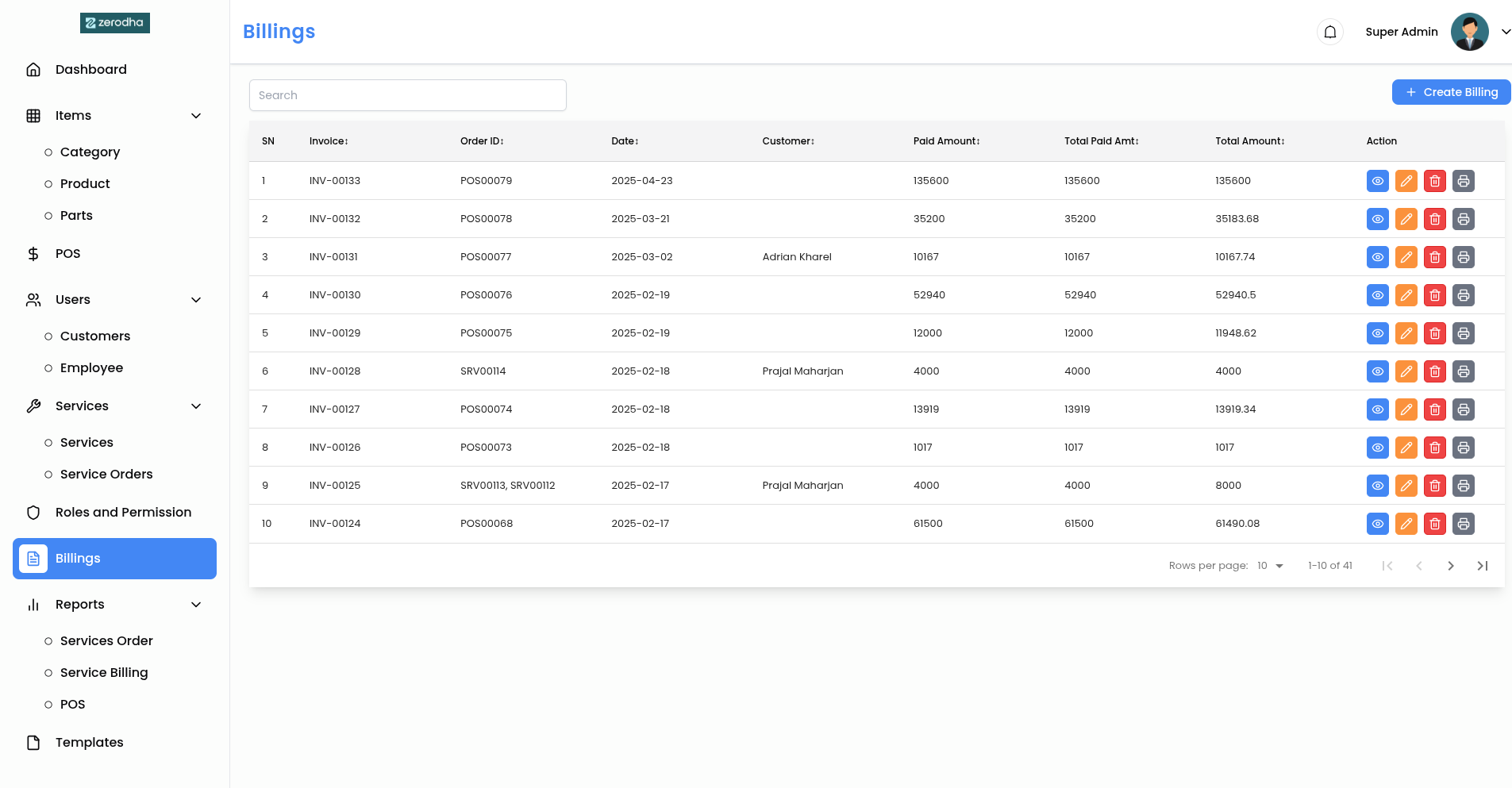Edit invoice INV-00126 with pencil icon

1406,448
